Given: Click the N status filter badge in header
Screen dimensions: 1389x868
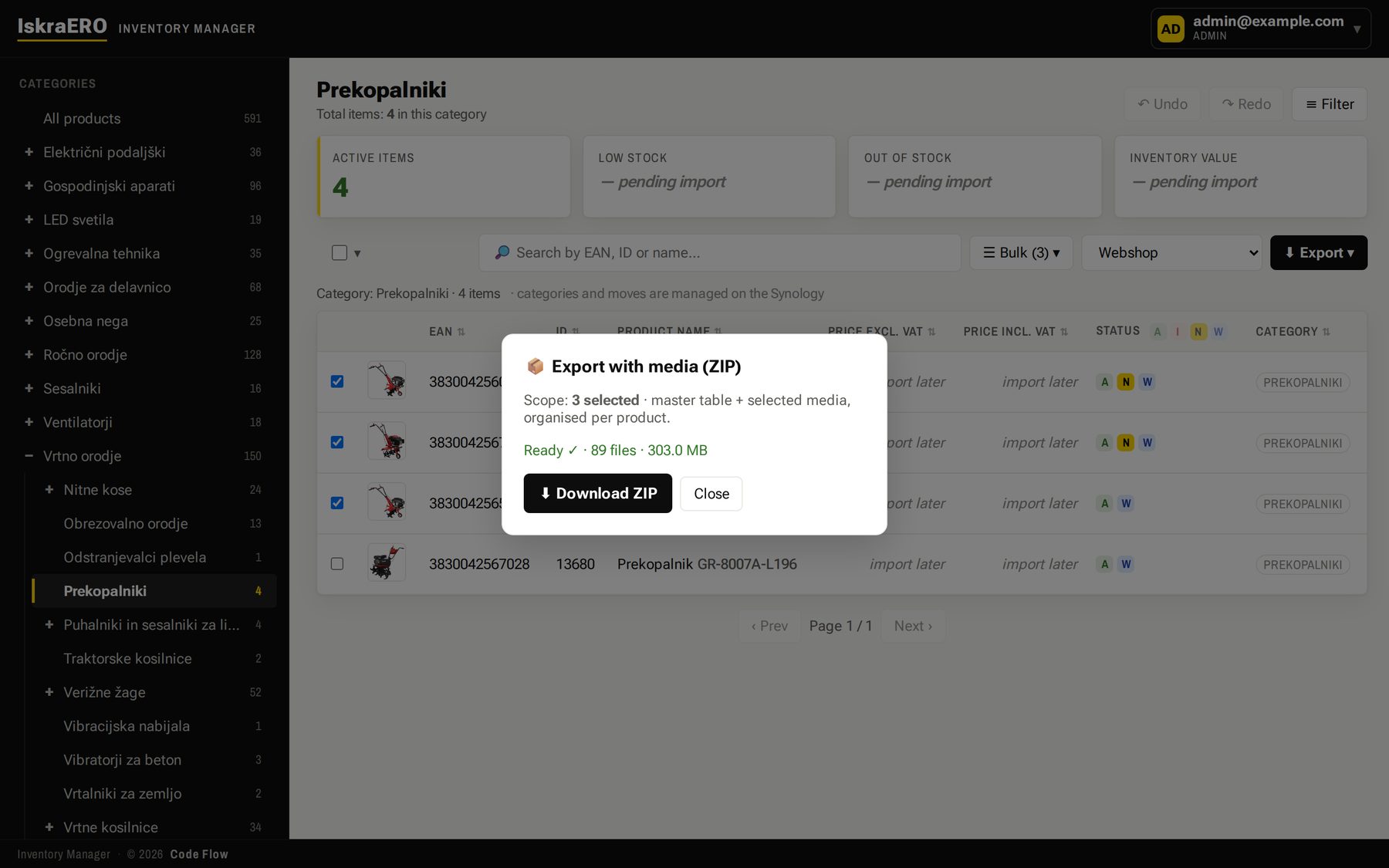Looking at the screenshot, I should coord(1198,332).
